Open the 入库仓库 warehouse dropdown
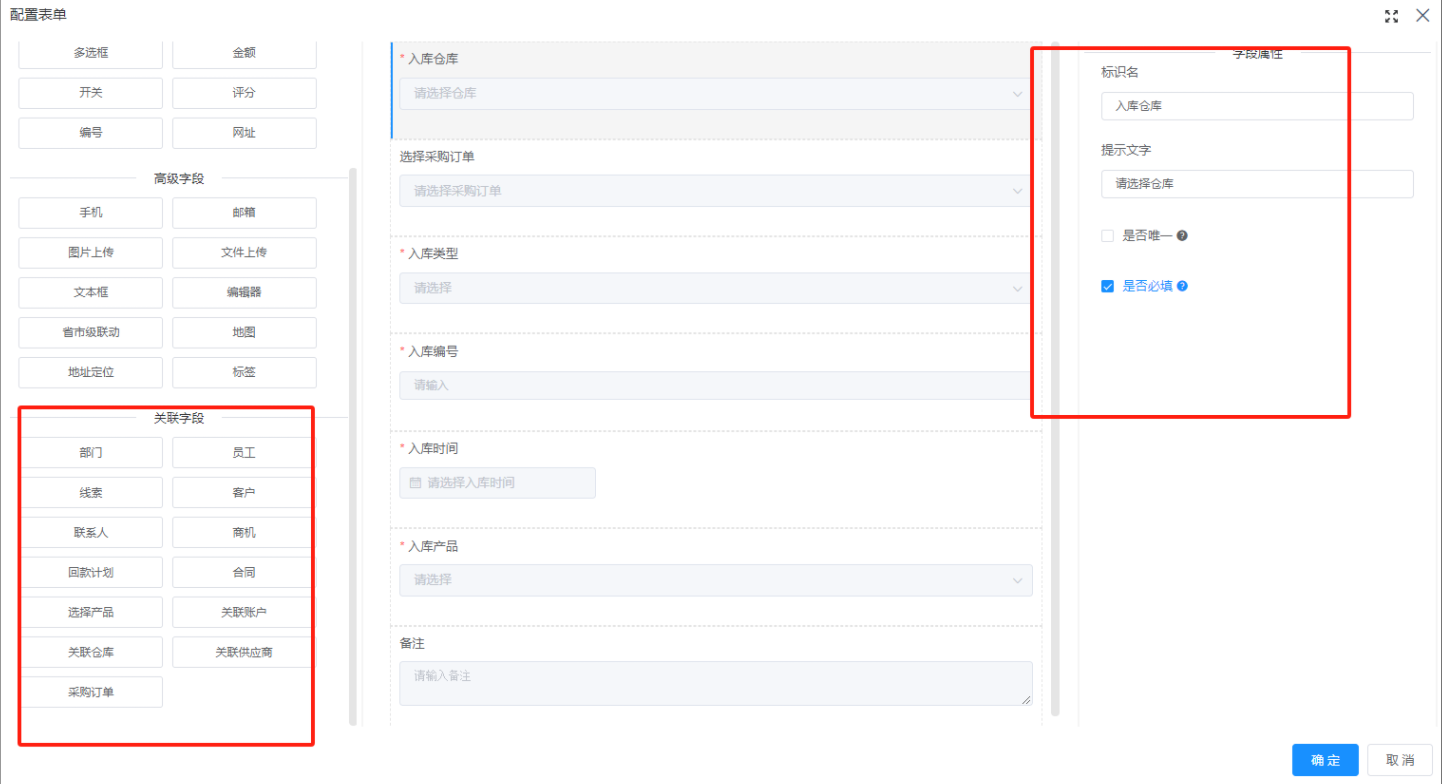Screen dimensions: 1442x784 pyautogui.click(x=715, y=93)
